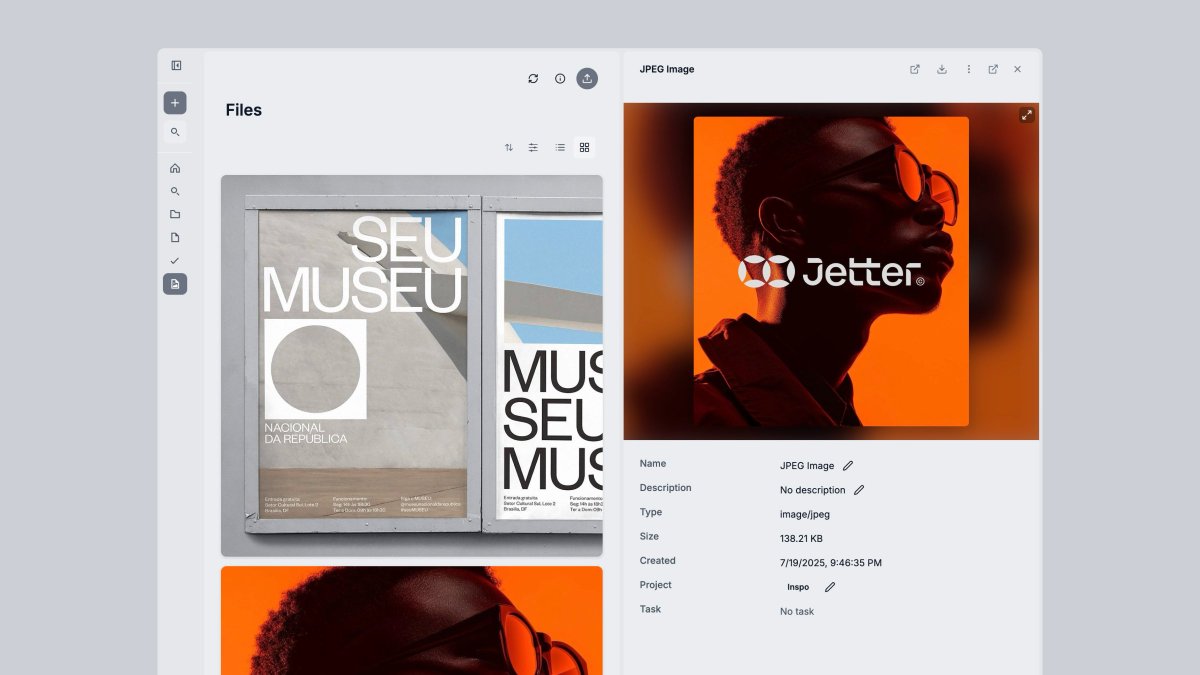Open the search icon between Home and folder
1200x675 pixels.
[x=175, y=191]
